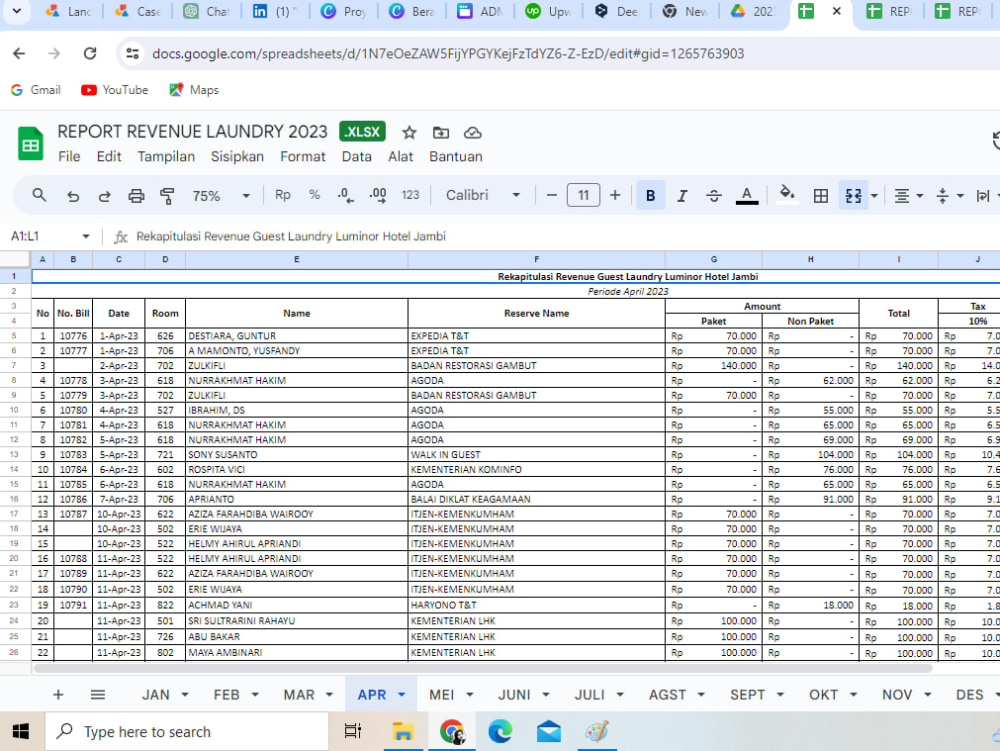Screen dimensions: 1000x751
Task: Expand merge cells options arrow
Action: point(874,196)
